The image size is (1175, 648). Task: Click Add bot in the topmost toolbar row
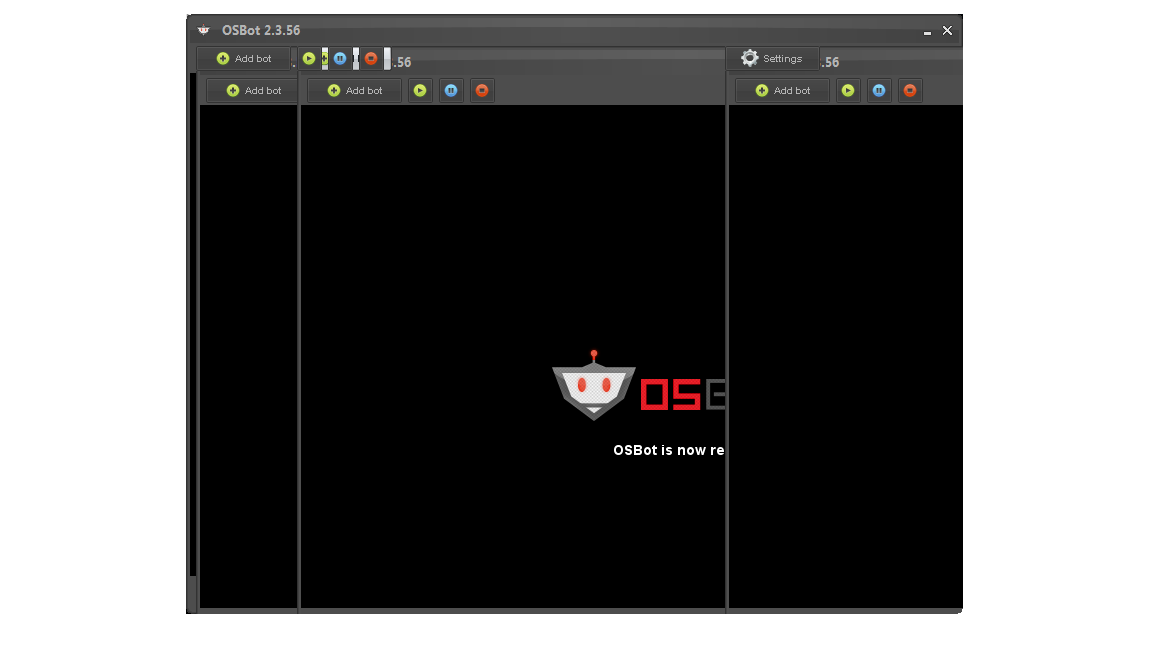pos(244,58)
